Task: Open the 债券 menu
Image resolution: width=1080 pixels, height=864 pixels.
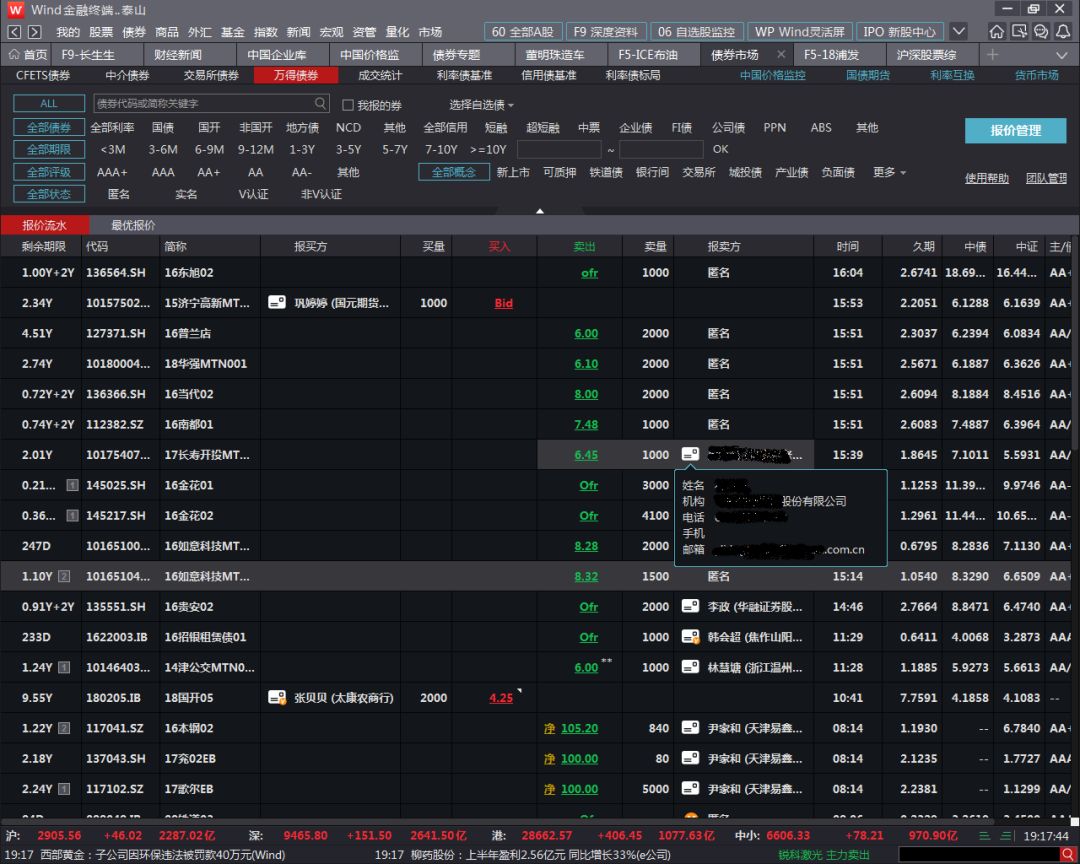Action: tap(134, 32)
